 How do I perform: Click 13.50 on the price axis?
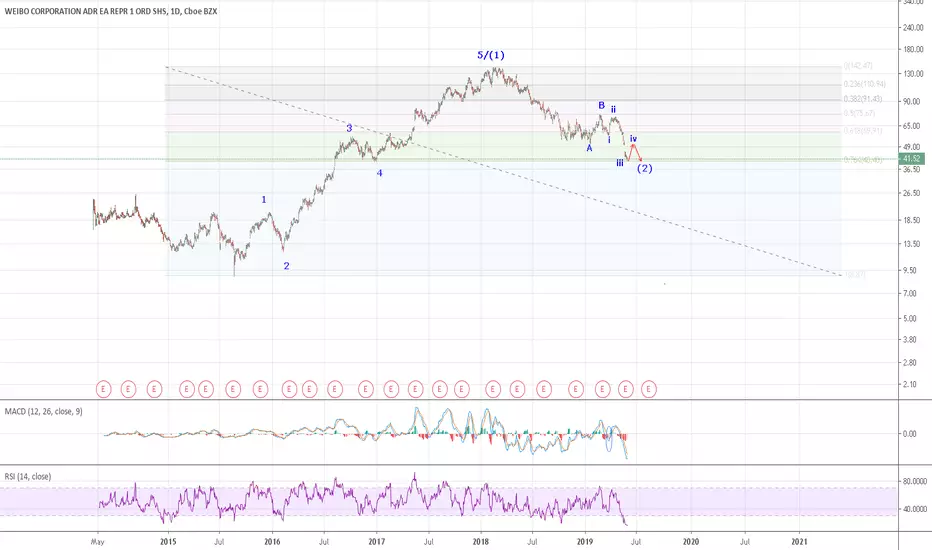(912, 244)
